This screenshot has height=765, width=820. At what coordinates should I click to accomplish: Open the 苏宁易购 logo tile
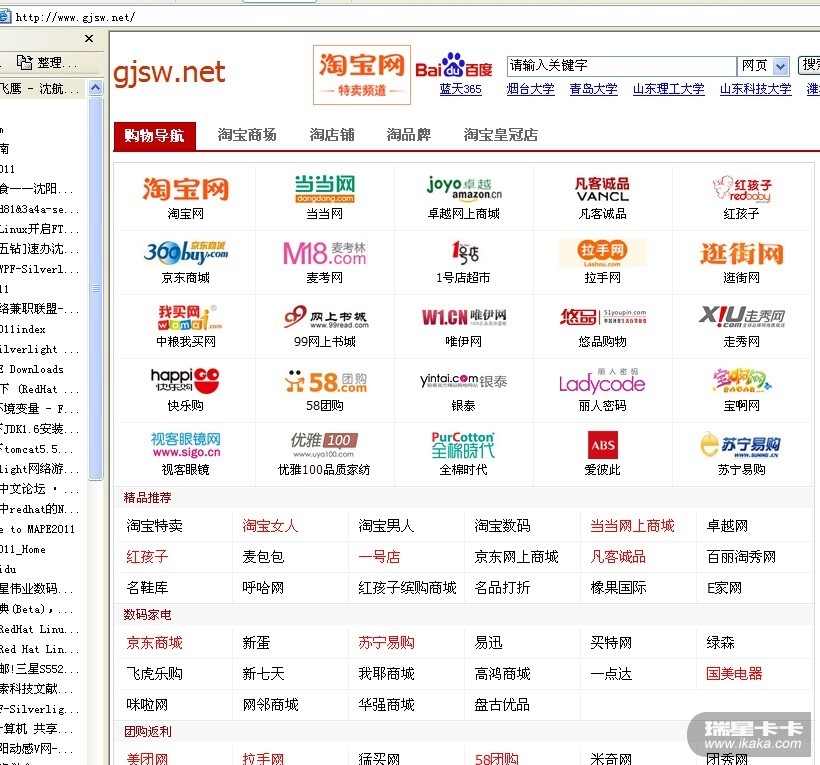741,445
